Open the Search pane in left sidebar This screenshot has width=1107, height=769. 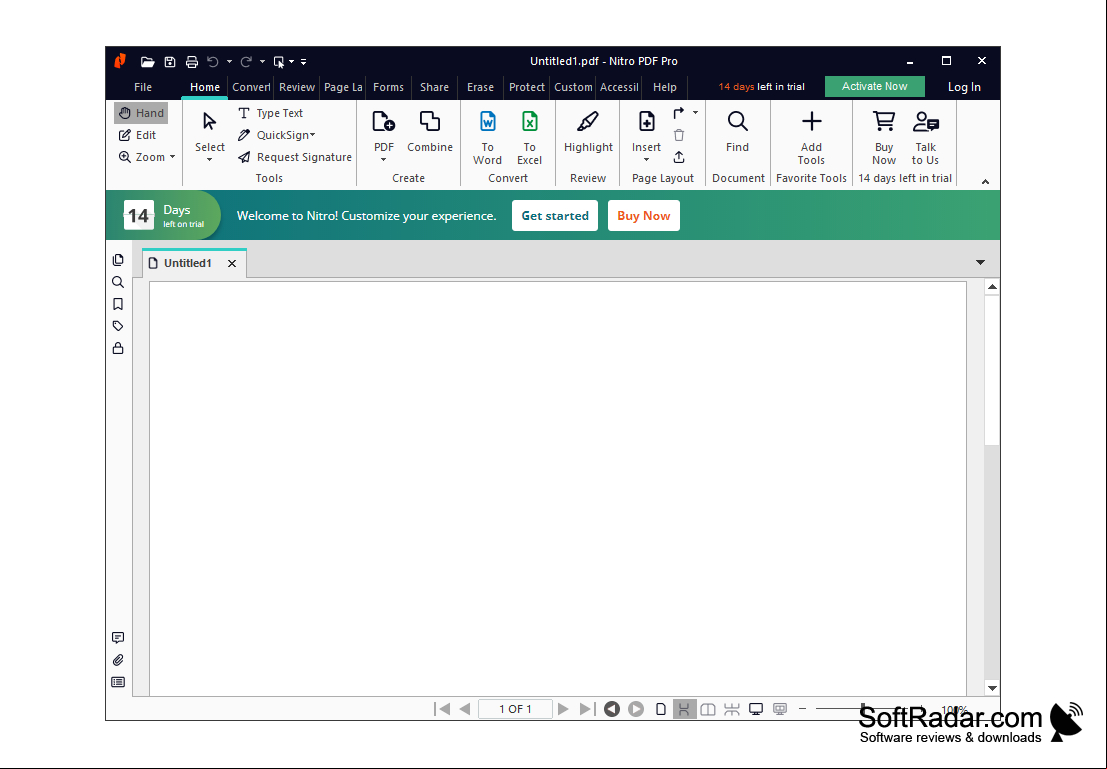[x=118, y=282]
